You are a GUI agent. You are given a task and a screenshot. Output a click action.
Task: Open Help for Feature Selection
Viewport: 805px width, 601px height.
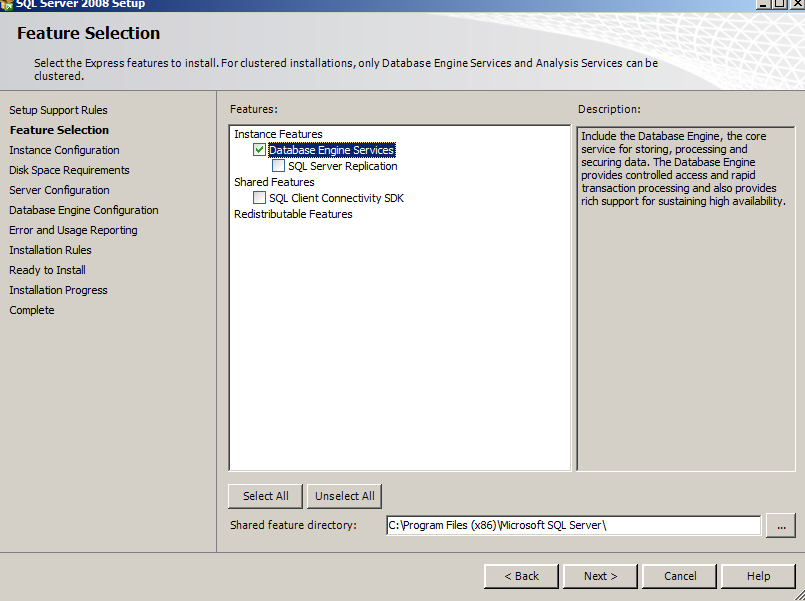click(758, 576)
